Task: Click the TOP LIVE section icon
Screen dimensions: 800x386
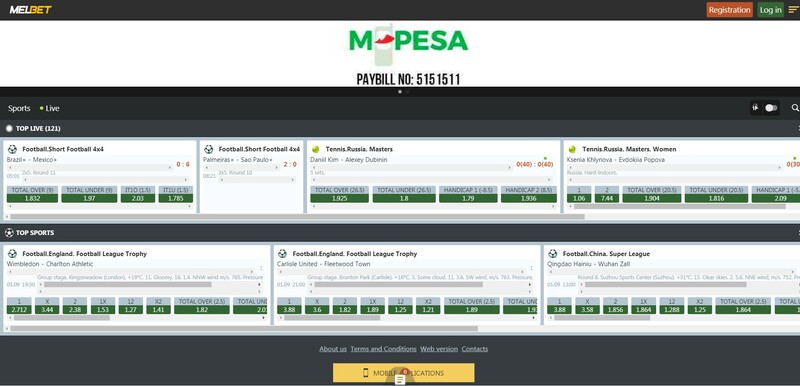Action: tap(9, 128)
